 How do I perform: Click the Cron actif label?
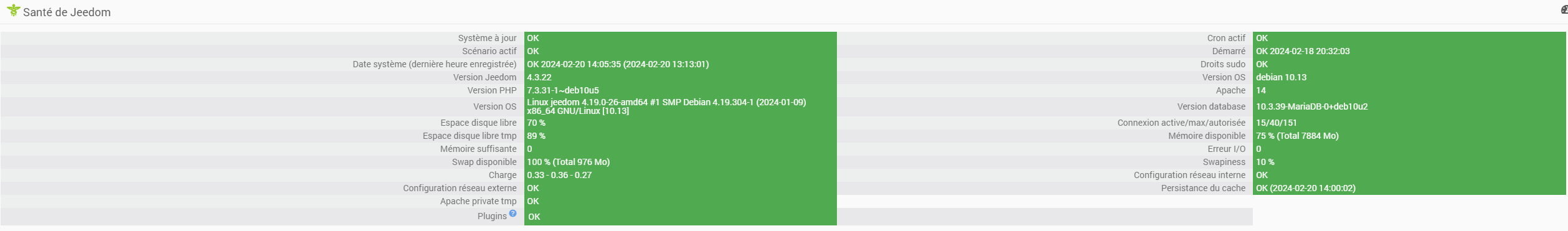point(1226,38)
